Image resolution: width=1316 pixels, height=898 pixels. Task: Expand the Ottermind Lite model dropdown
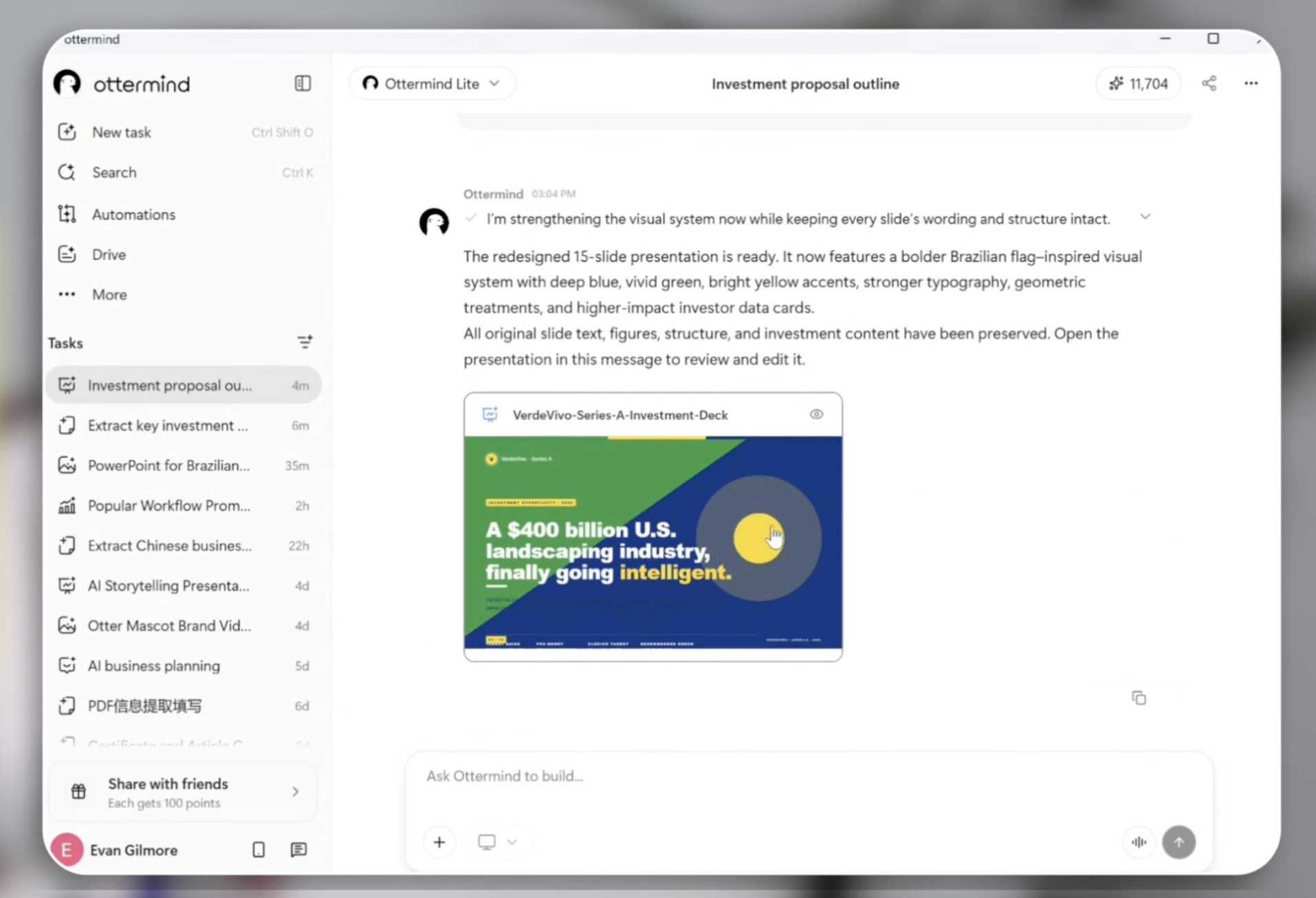point(431,83)
